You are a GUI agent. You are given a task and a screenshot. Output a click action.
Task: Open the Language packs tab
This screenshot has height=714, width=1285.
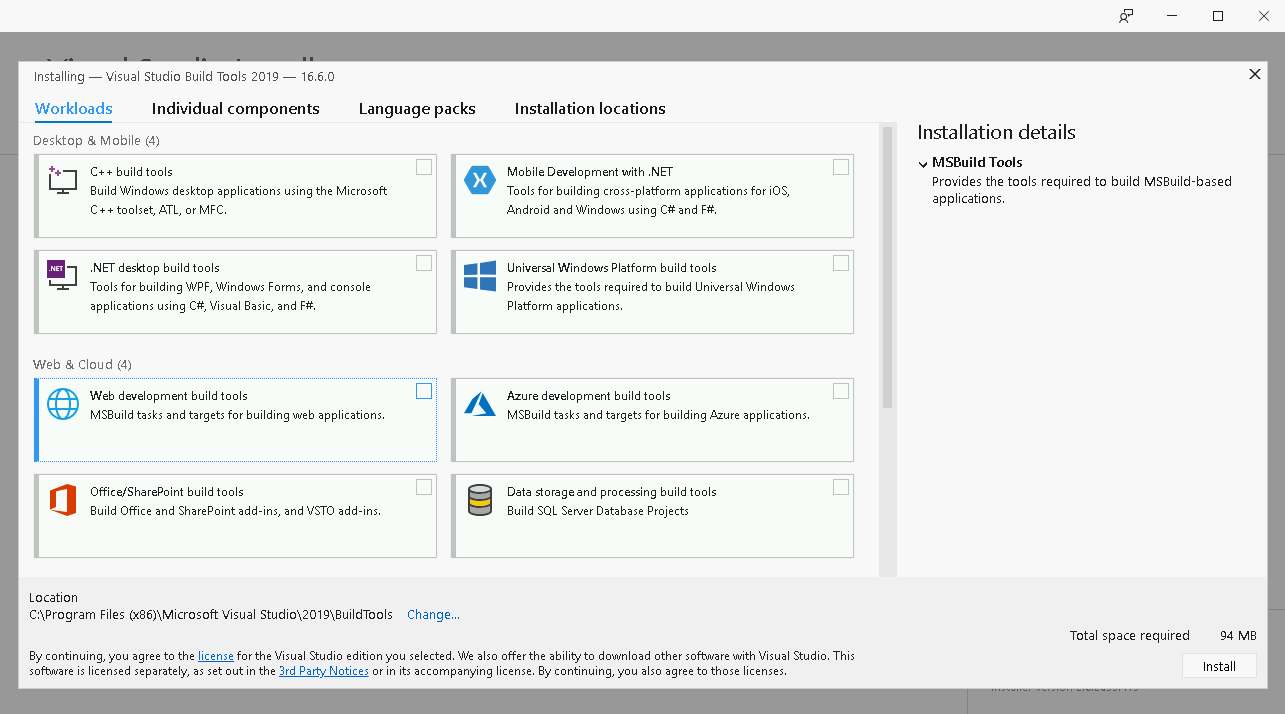(417, 108)
